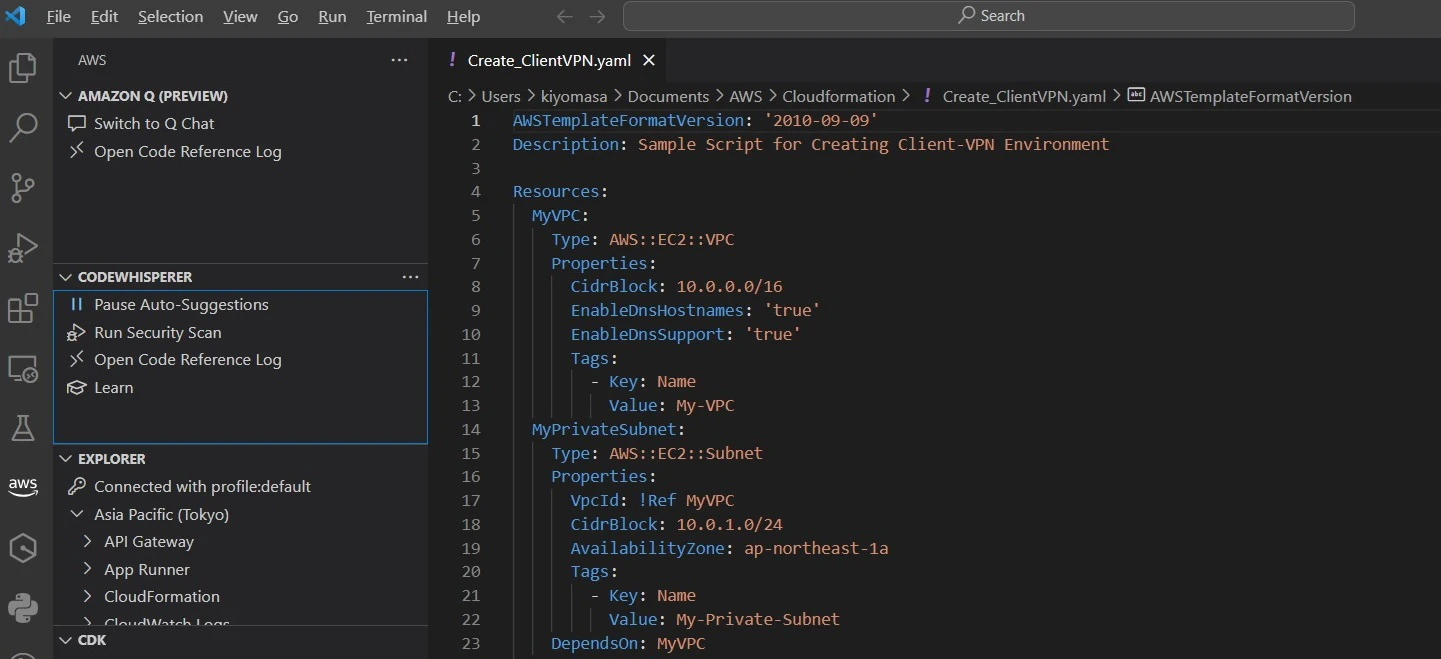Close the Create_ClientVPN.yaml tab

(x=648, y=60)
